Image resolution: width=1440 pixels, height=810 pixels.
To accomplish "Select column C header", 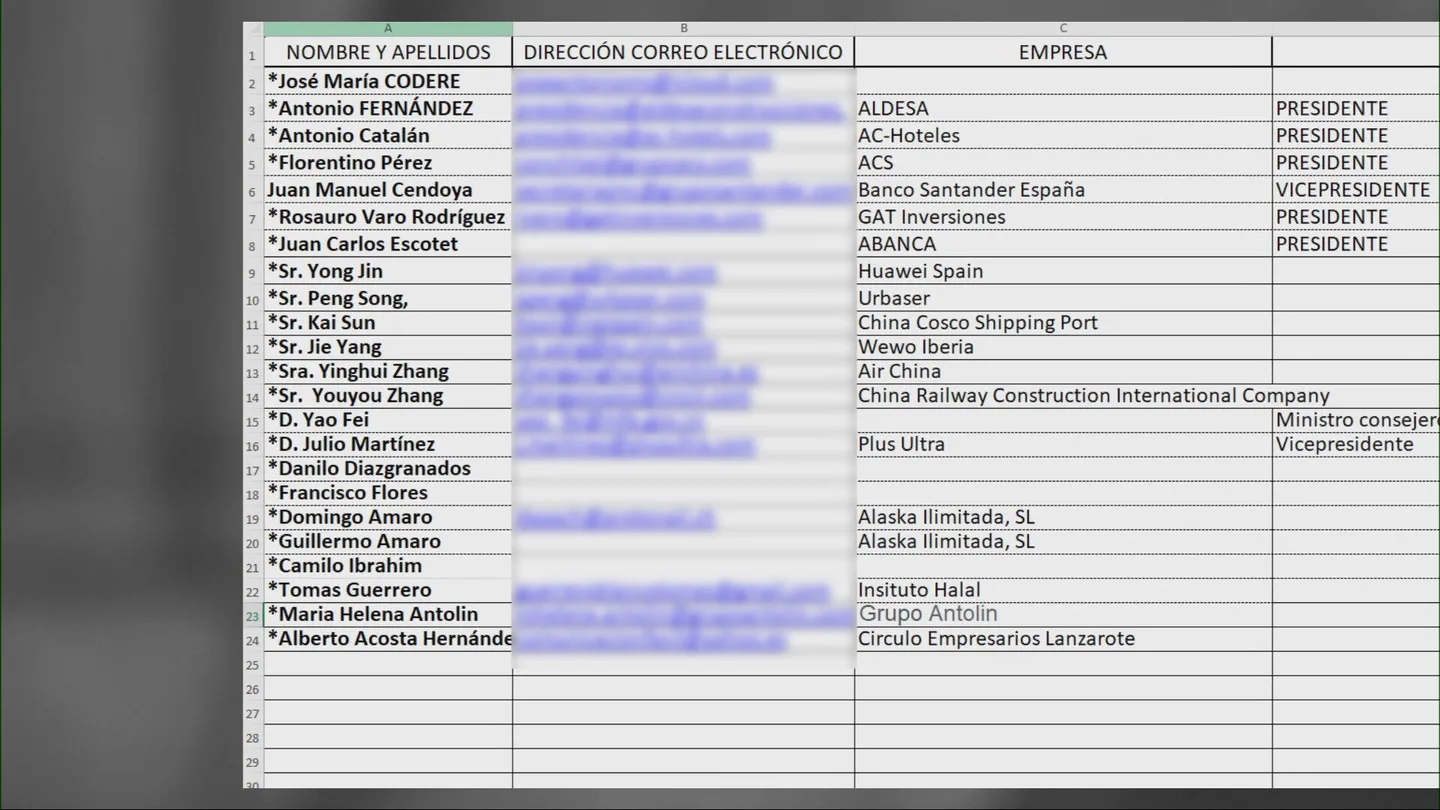I will click(1063, 29).
